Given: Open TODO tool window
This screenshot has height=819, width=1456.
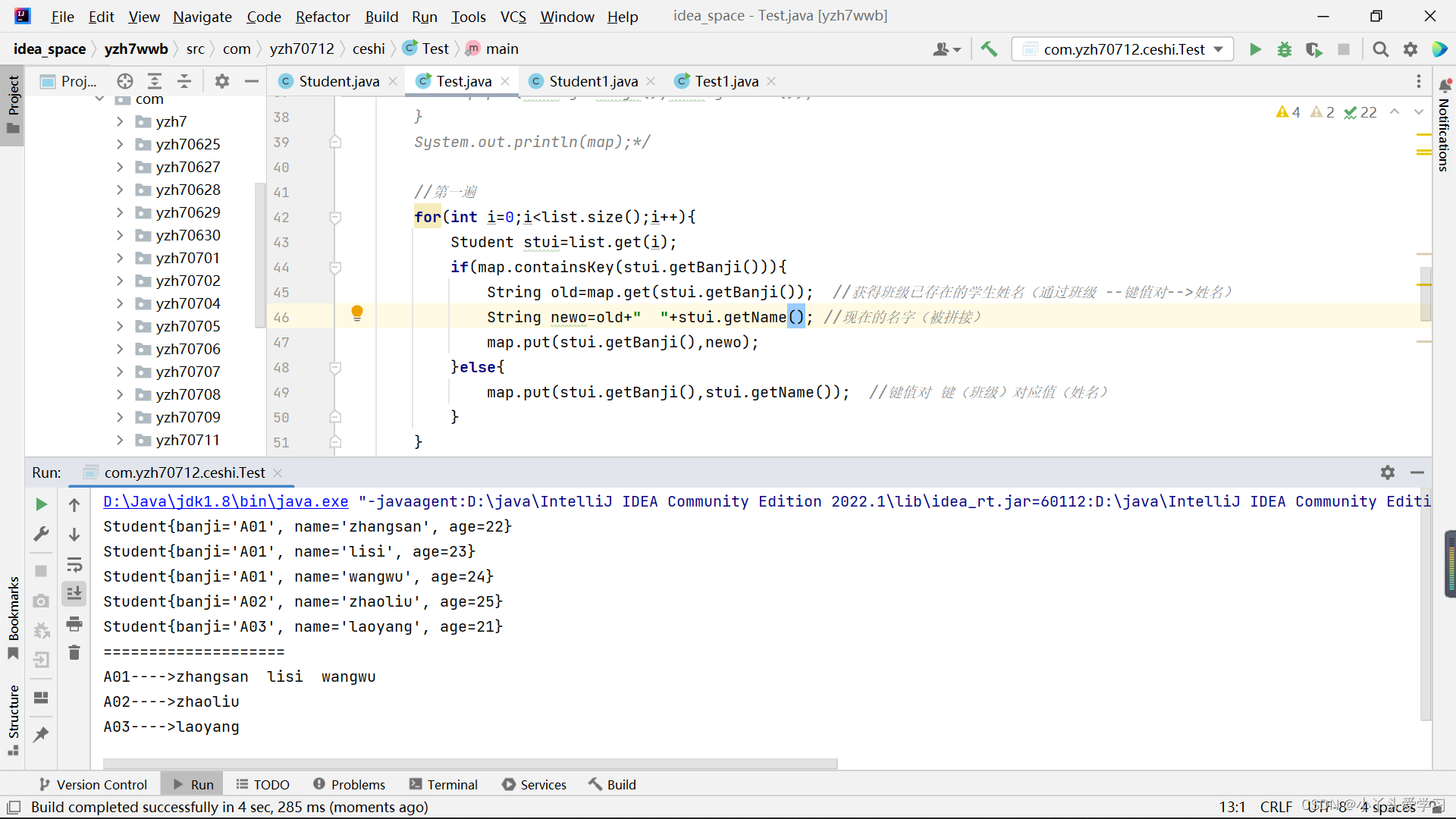Looking at the screenshot, I should [263, 785].
